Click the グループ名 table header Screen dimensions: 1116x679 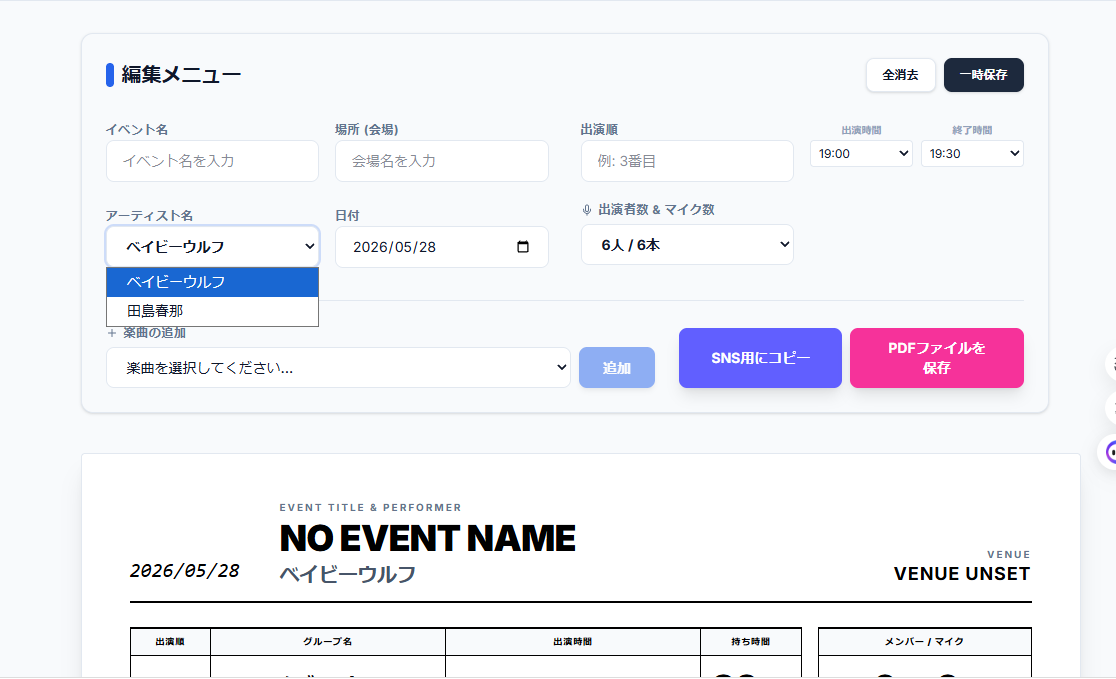[x=327, y=641]
